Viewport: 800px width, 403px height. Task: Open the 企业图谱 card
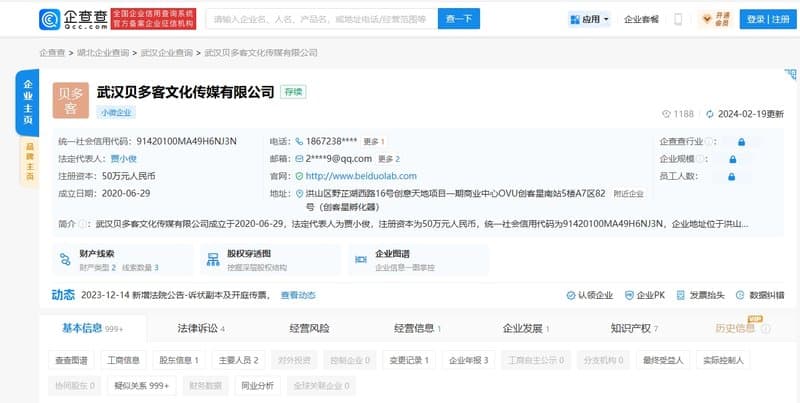(x=418, y=260)
